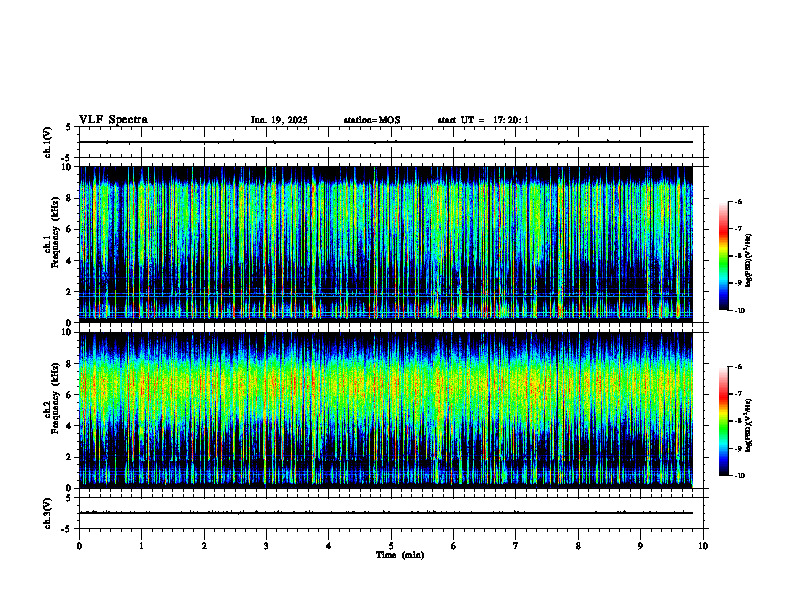The width and height of the screenshot is (792, 612).
Task: Click the "4" tick on ch.2 frequency axis
Action: (x=70, y=426)
